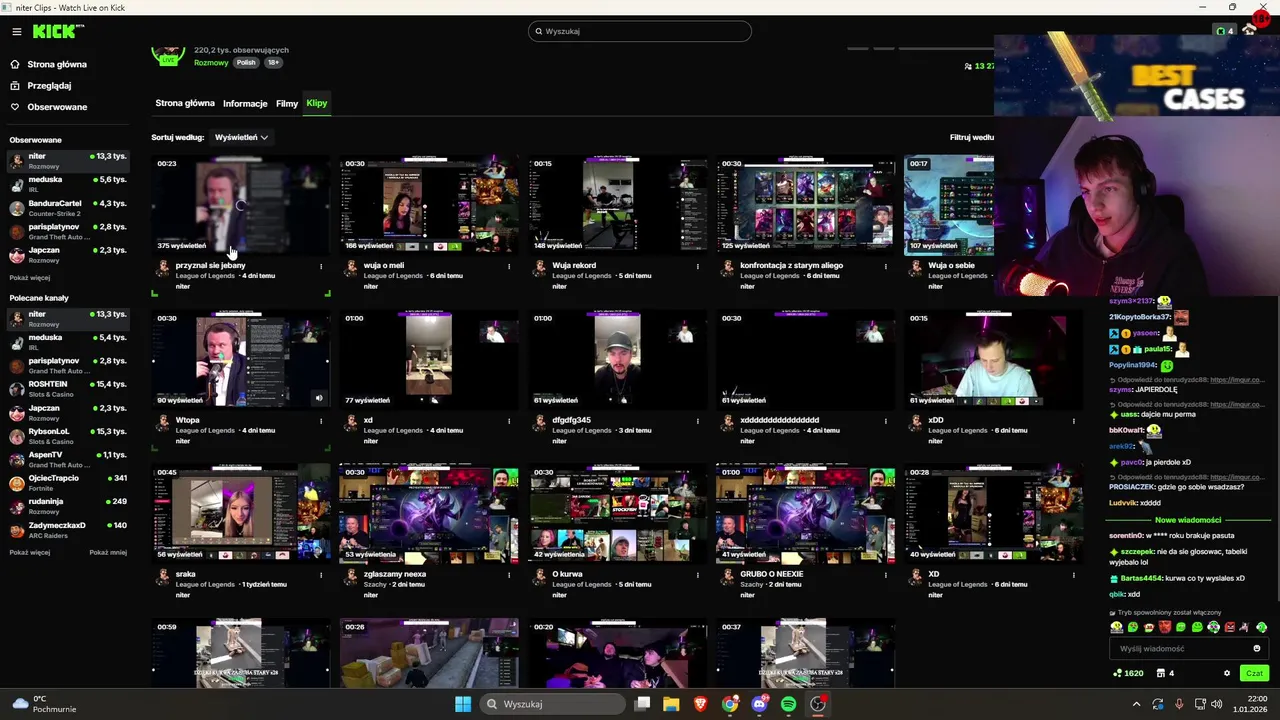Click Pokaż więcej under Polecane kanały
This screenshot has width=1280, height=720.
click(x=30, y=552)
